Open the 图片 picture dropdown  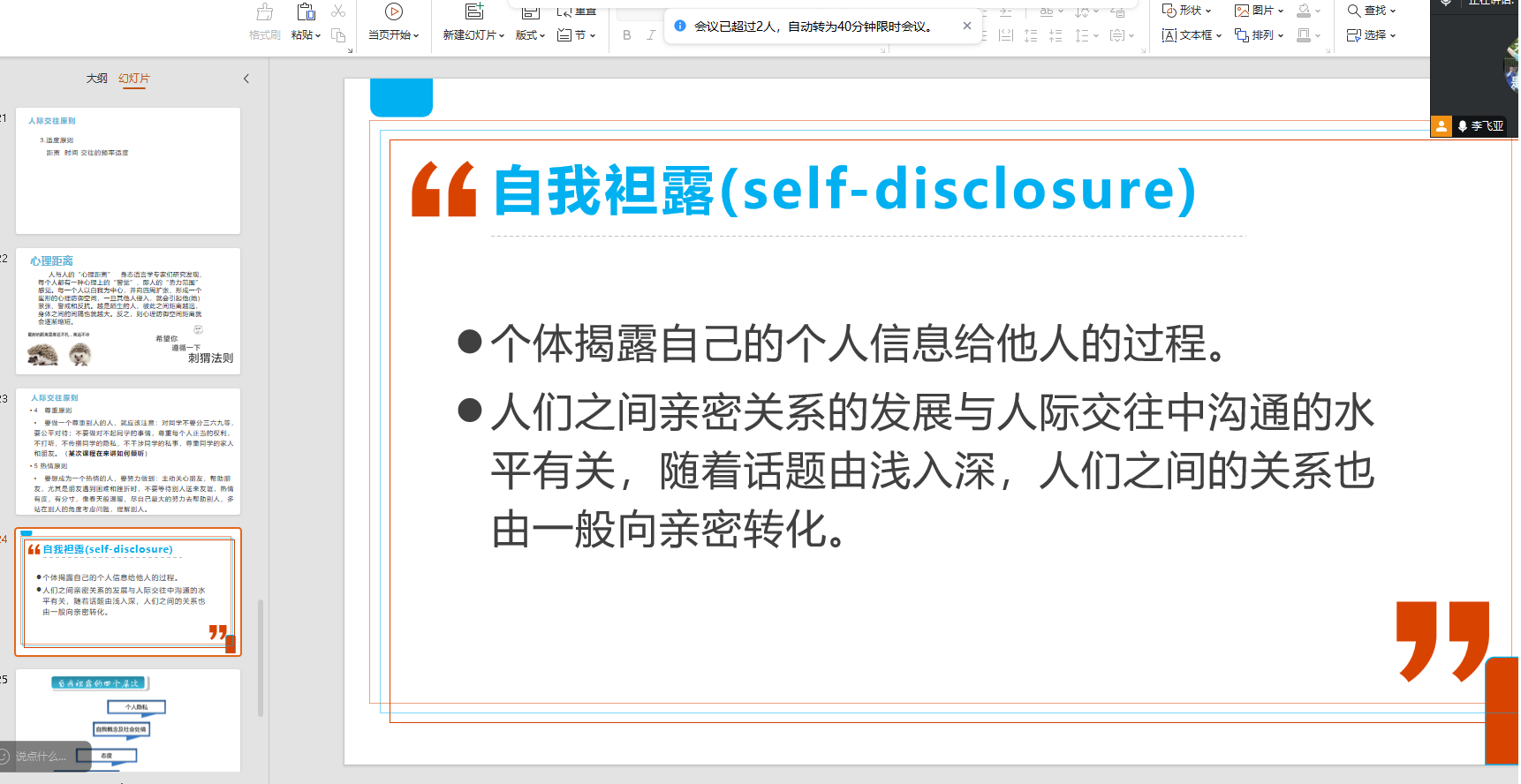click(1260, 11)
